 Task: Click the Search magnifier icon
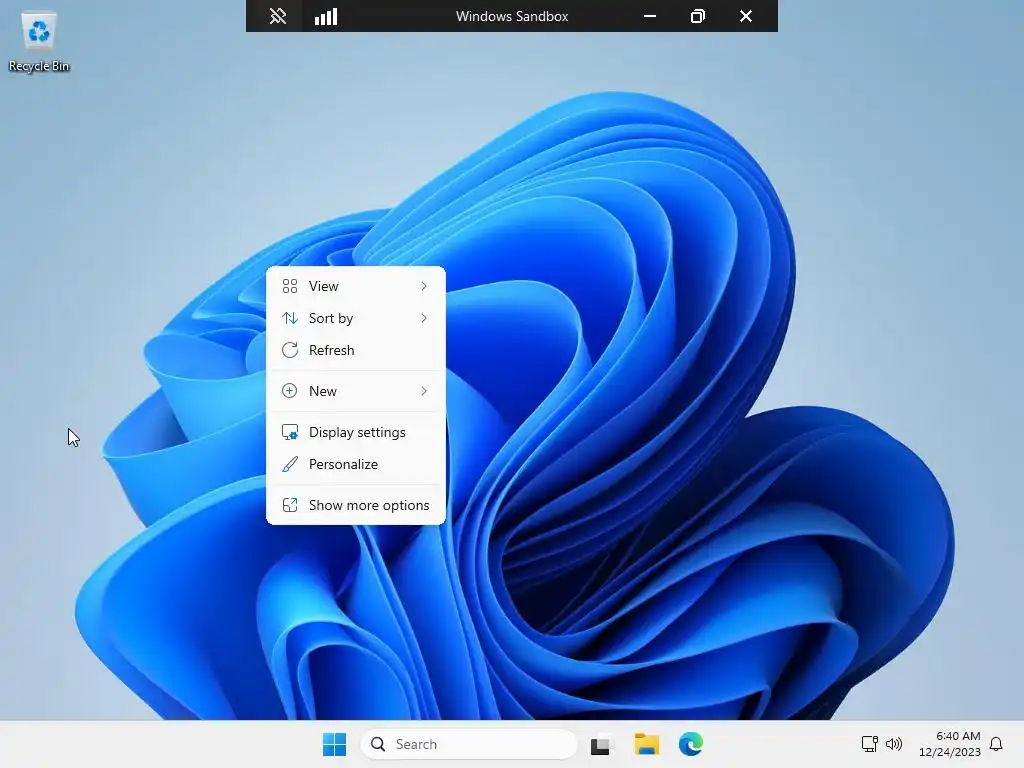[378, 744]
